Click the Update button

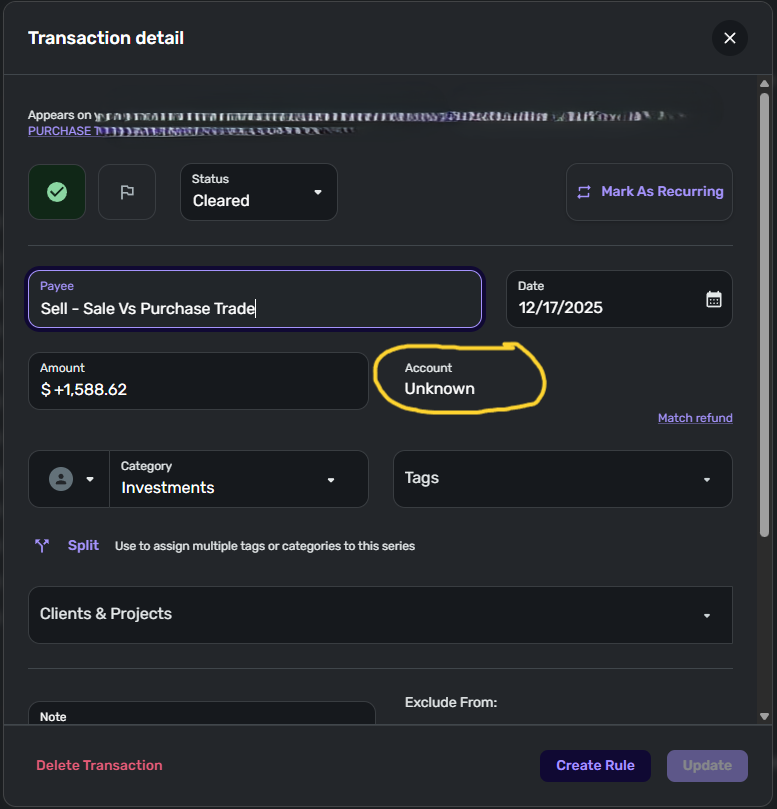(707, 766)
